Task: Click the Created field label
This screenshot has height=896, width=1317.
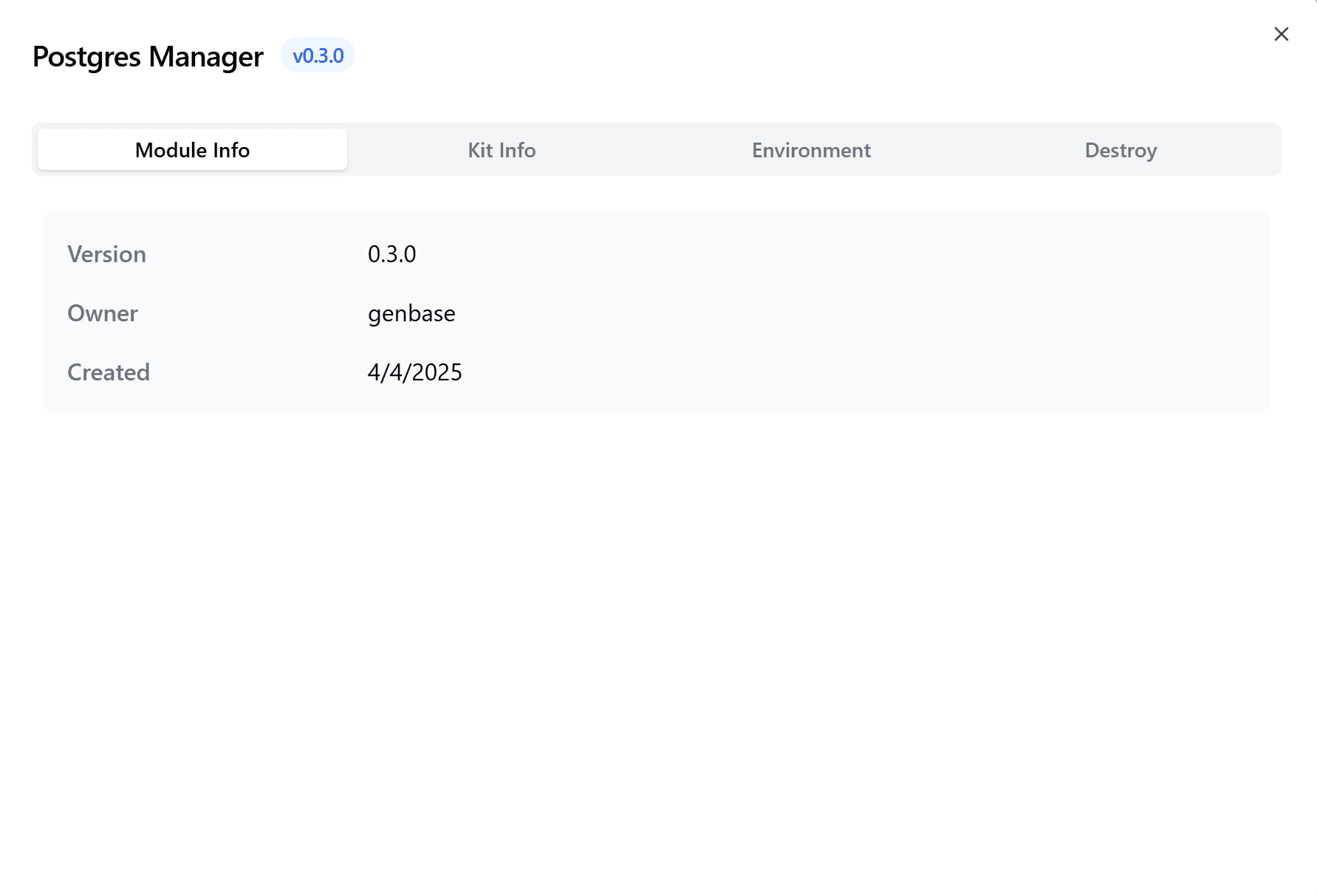Action: [109, 372]
